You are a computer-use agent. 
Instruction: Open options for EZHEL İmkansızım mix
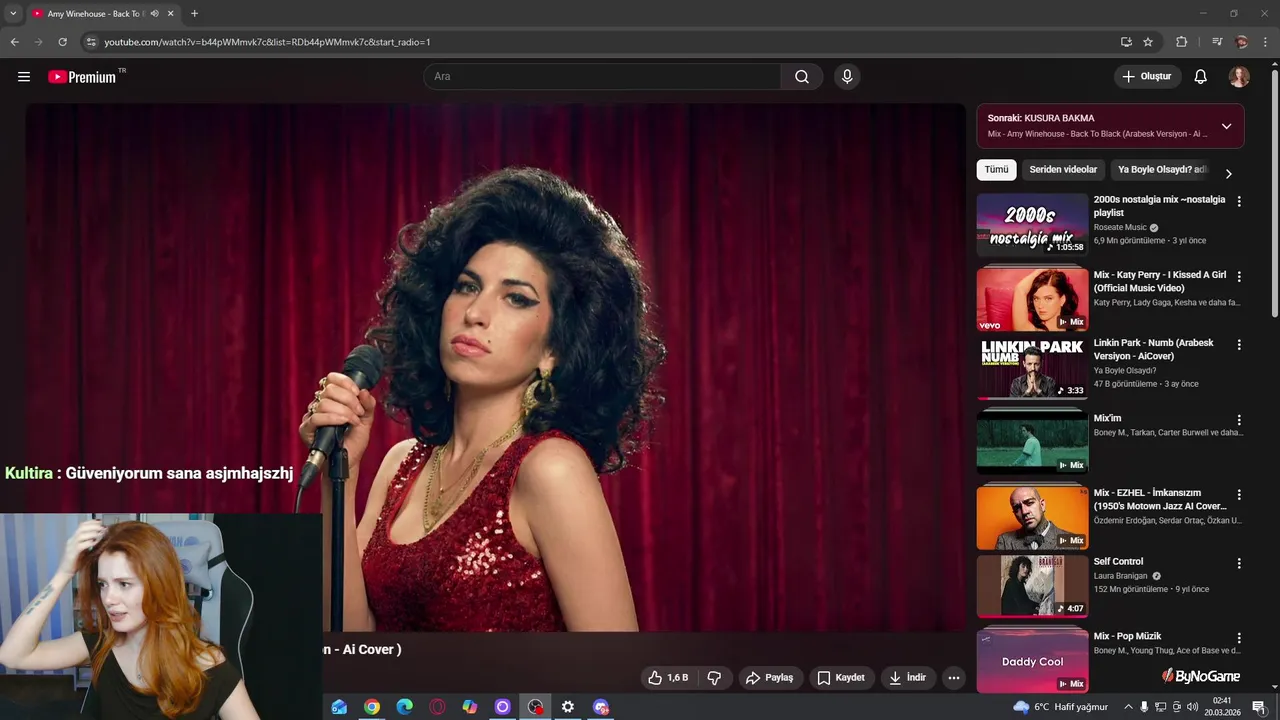pyautogui.click(x=1239, y=495)
